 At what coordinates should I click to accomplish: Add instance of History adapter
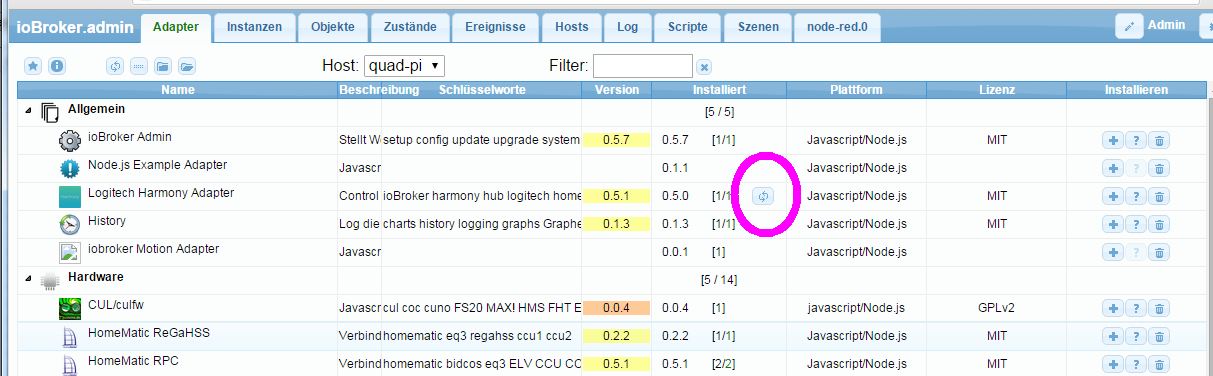coord(1112,224)
